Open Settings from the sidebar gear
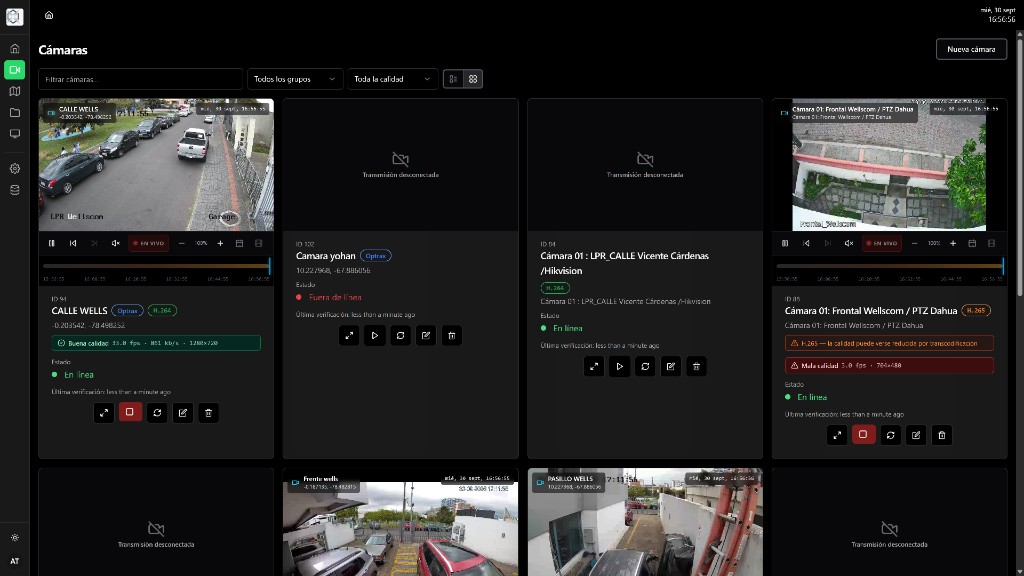1024x576 pixels. [14, 168]
